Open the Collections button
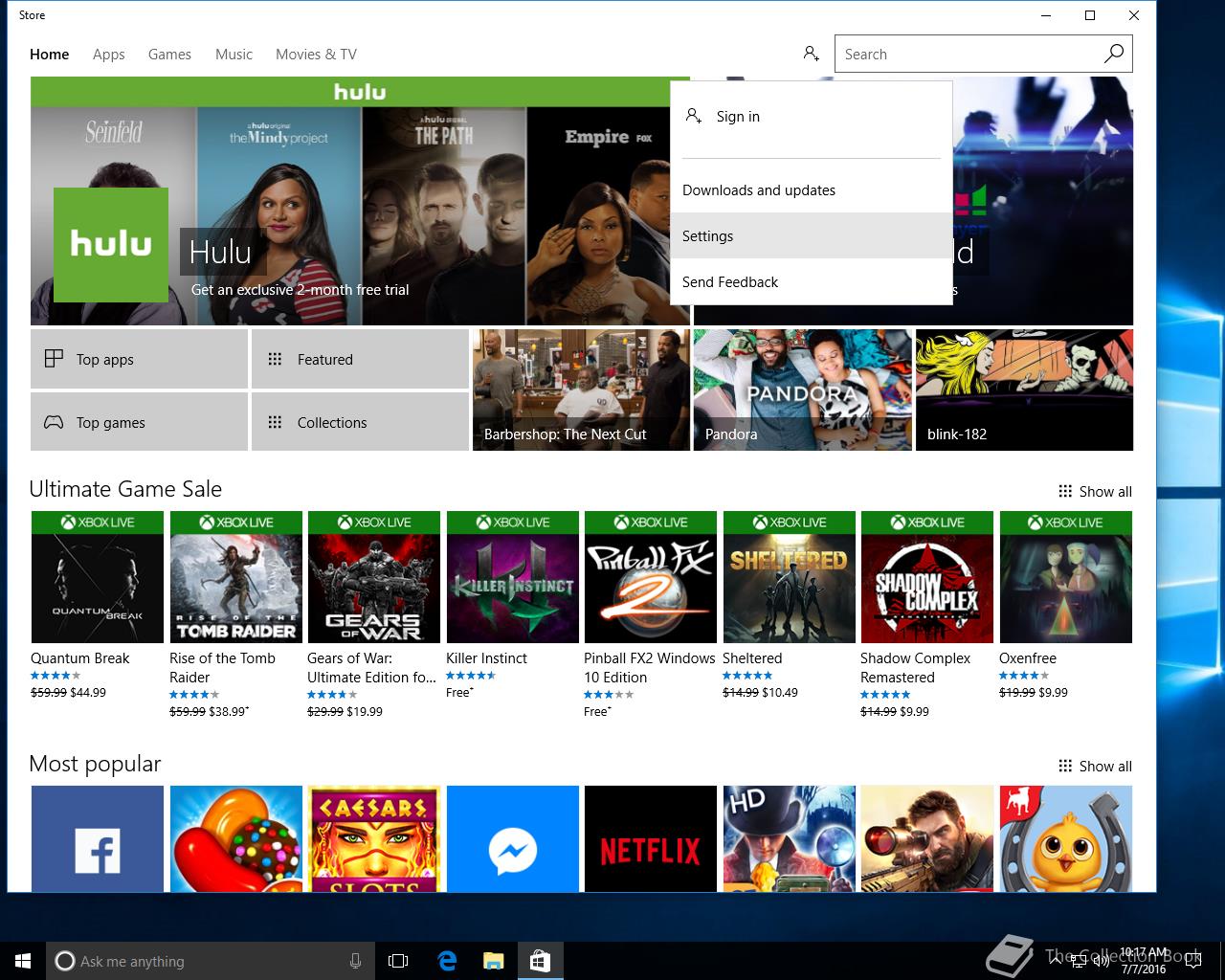Viewport: 1225px width, 980px height. click(x=360, y=422)
